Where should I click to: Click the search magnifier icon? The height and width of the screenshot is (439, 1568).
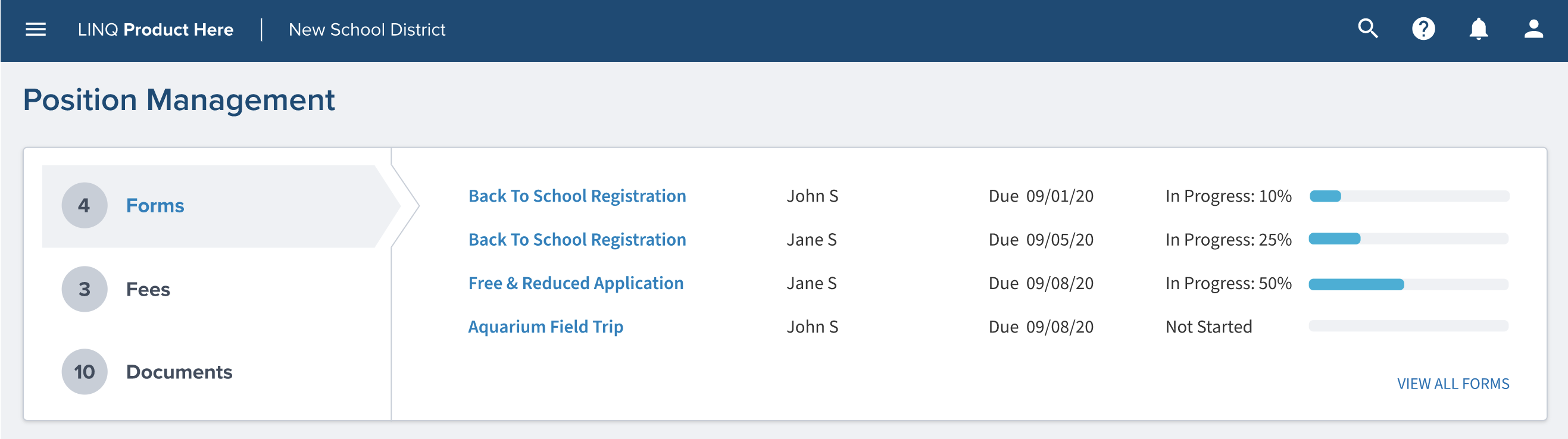pyautogui.click(x=1368, y=29)
